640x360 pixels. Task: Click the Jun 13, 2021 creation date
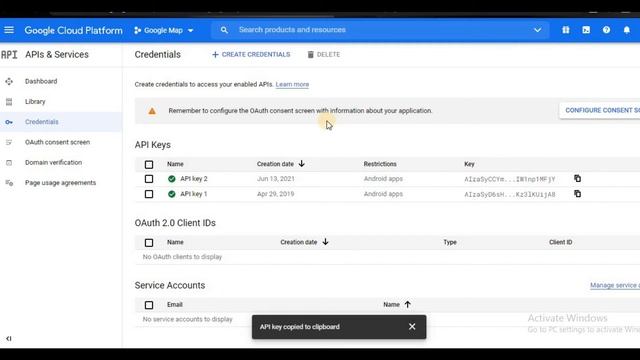click(276, 179)
